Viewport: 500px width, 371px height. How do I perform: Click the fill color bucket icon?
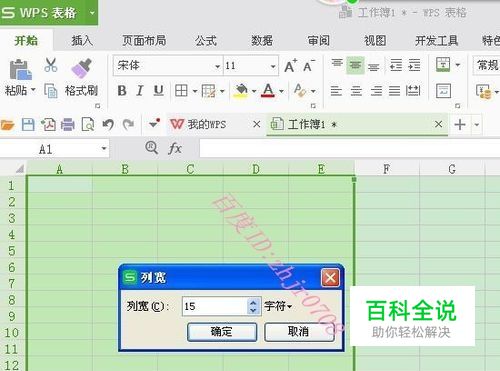pos(241,90)
